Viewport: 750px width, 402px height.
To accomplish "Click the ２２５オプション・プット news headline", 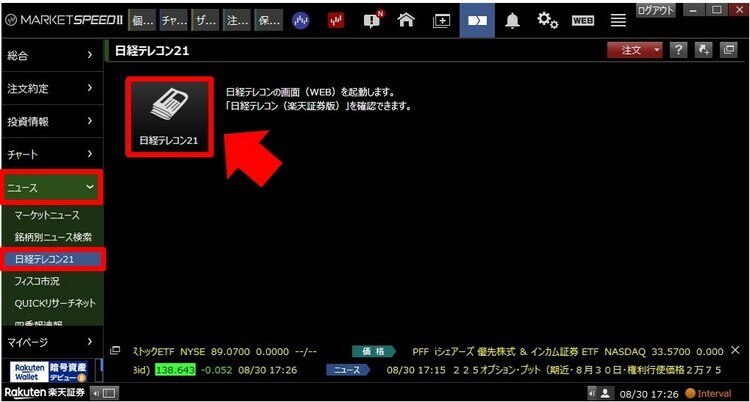I will [553, 370].
